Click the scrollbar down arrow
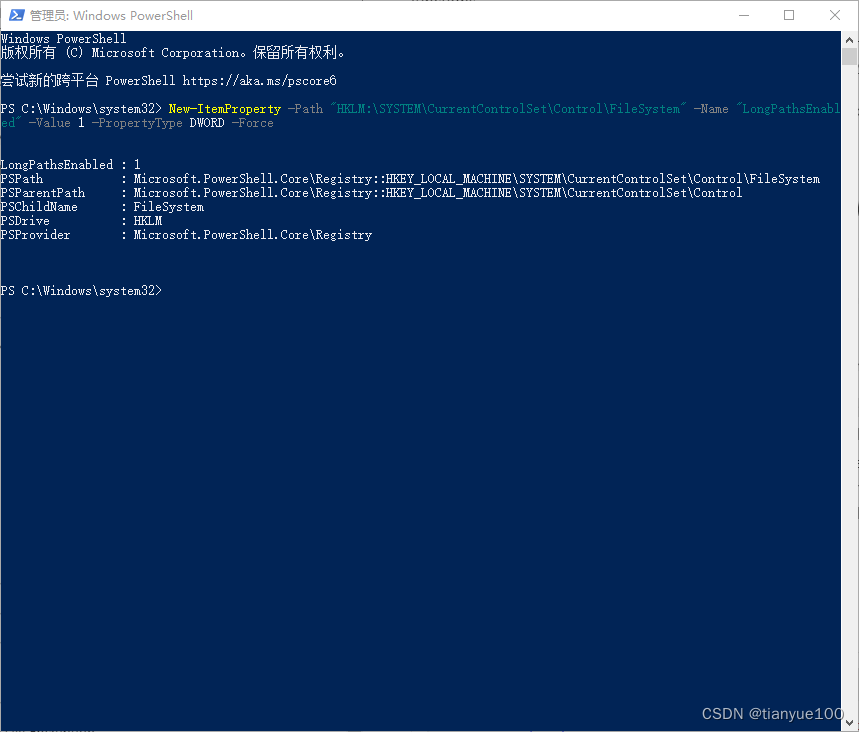The width and height of the screenshot is (859, 732). point(850,724)
